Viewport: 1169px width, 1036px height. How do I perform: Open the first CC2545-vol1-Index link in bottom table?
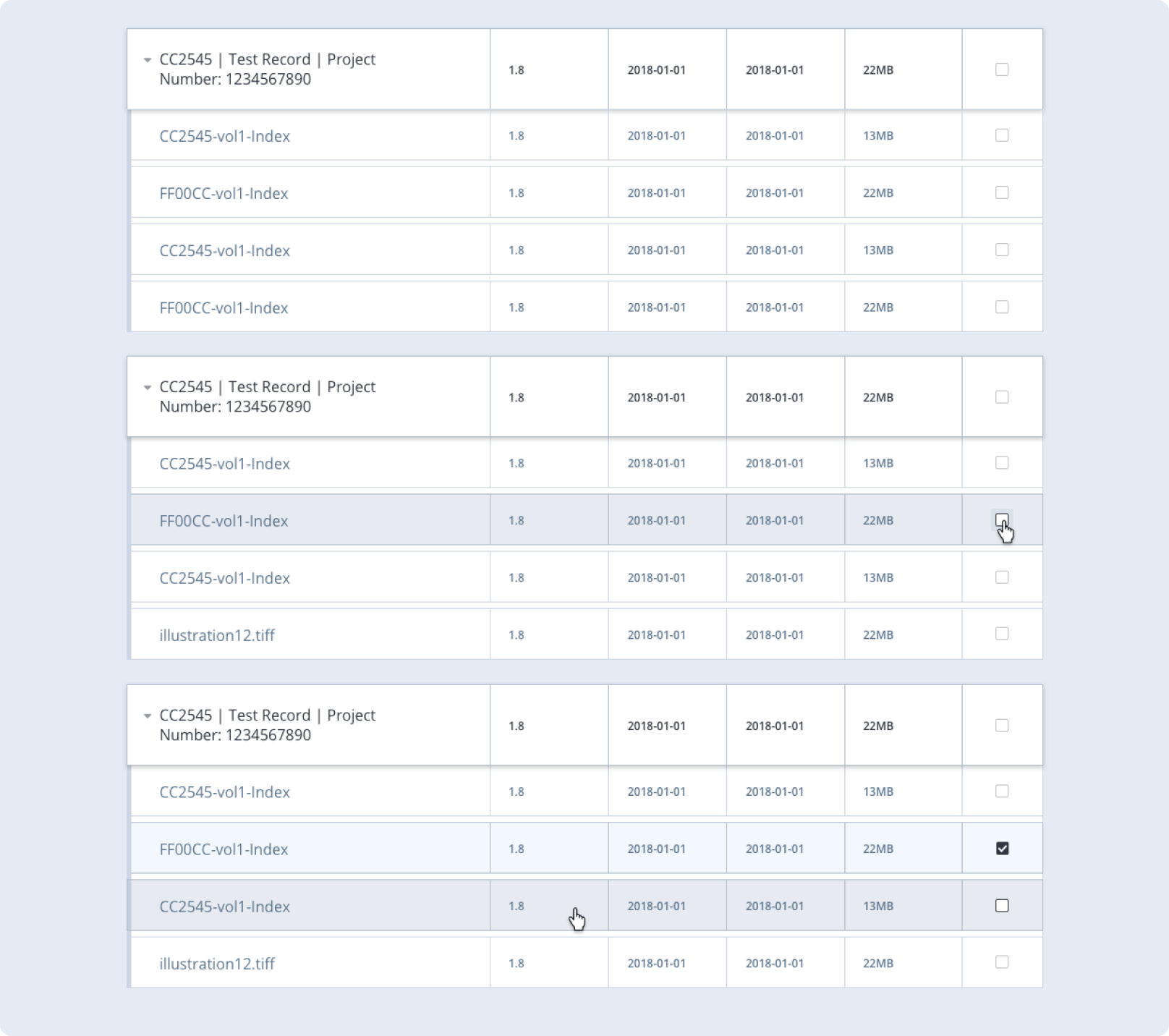pyautogui.click(x=224, y=792)
